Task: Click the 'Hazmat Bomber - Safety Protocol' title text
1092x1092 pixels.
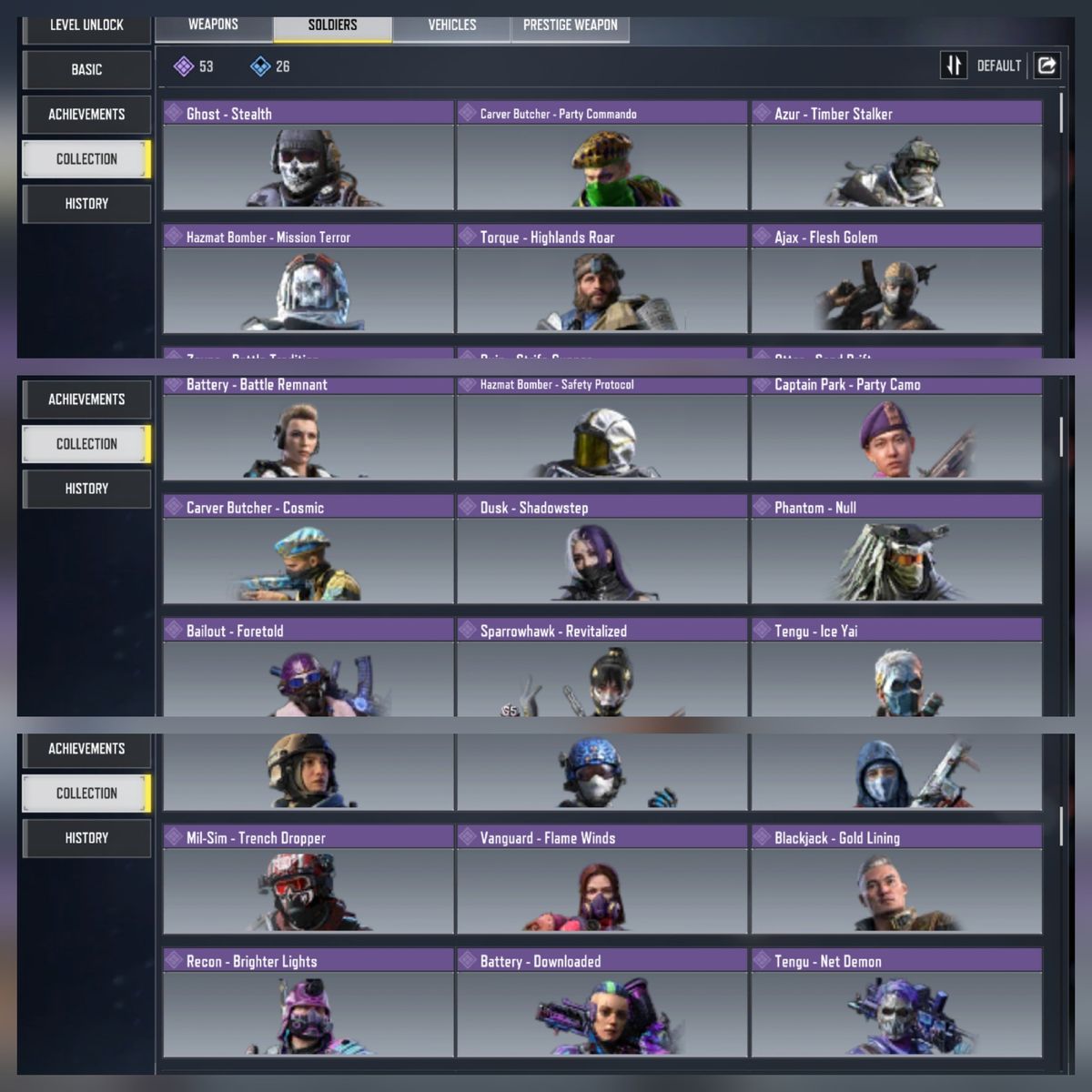Action: [x=557, y=385]
